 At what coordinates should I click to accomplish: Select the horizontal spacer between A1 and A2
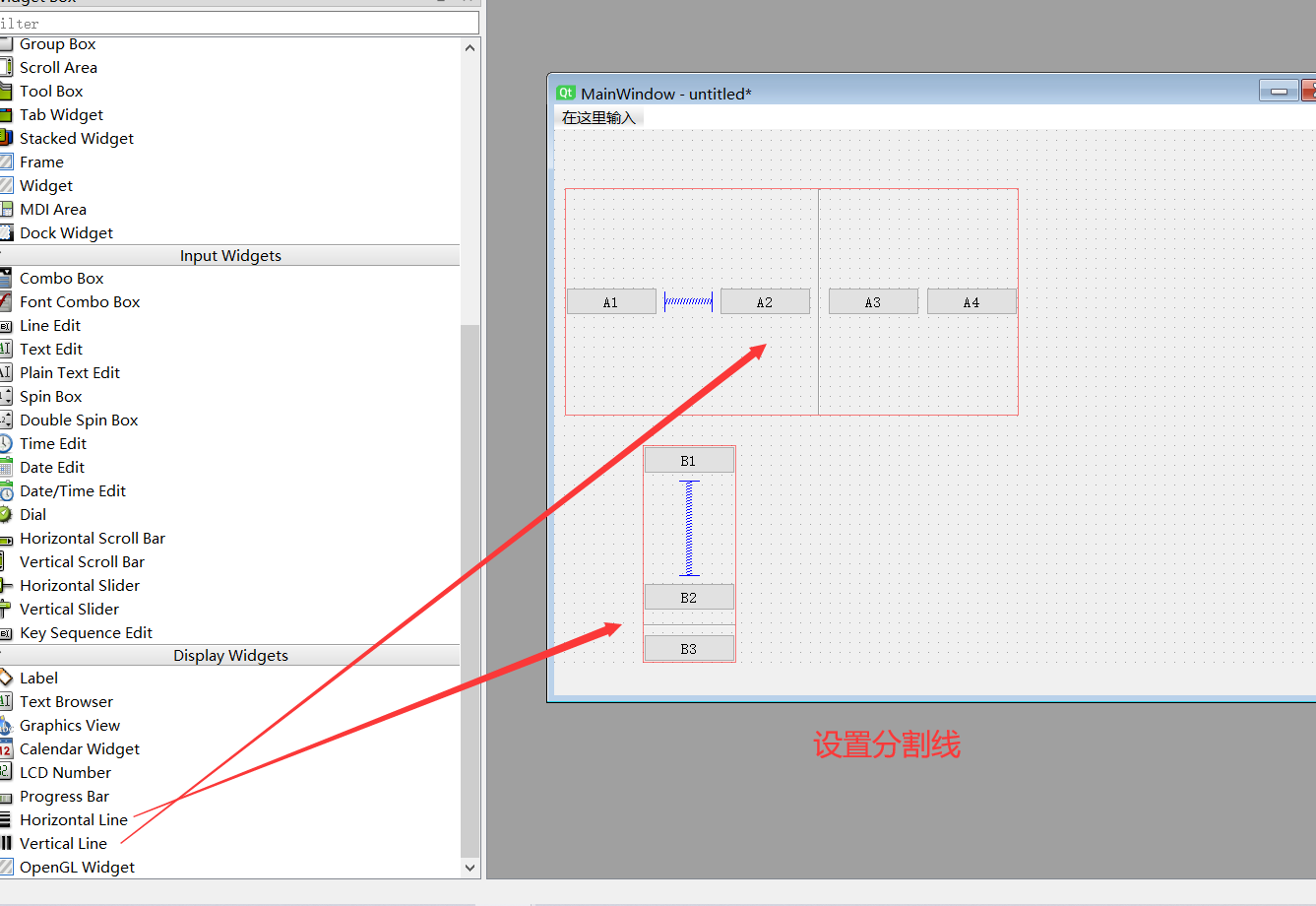(x=688, y=301)
